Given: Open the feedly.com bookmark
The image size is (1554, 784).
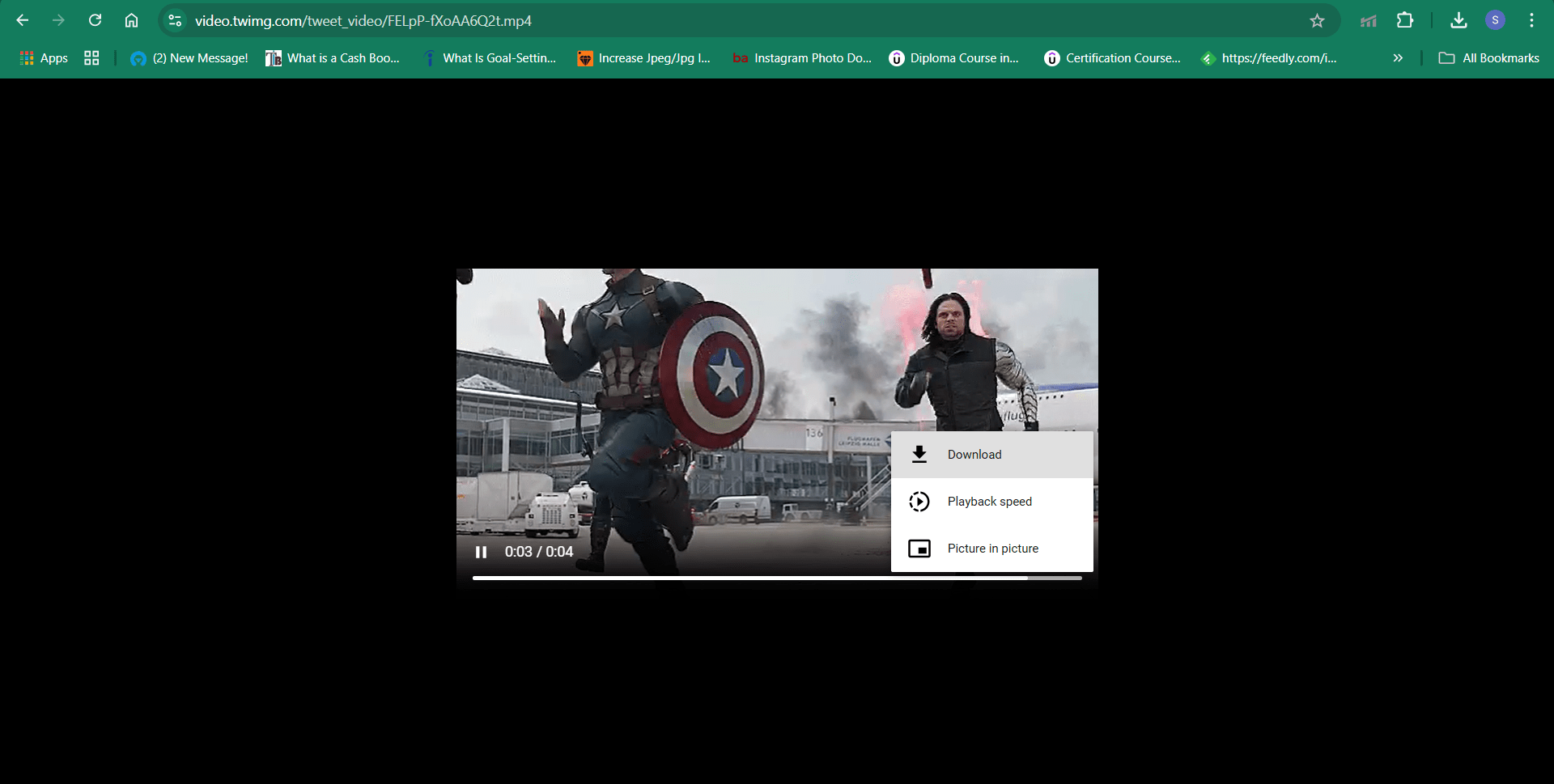Looking at the screenshot, I should point(1269,58).
